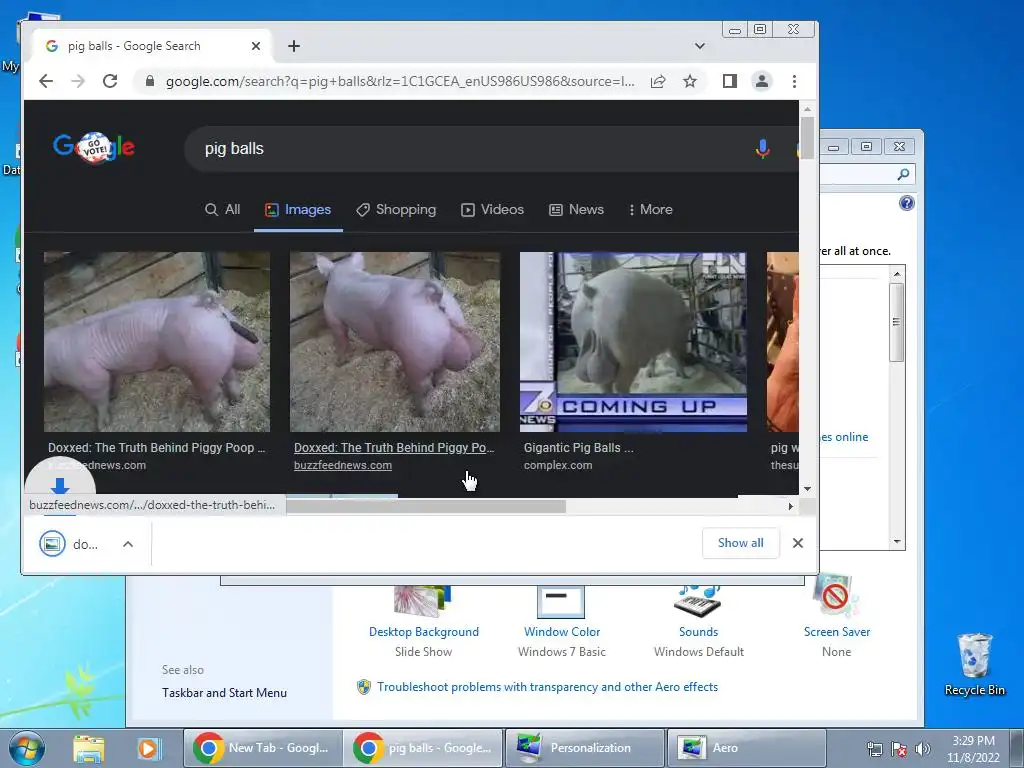1024x768 pixels.
Task: Open Screen Saver settings in Personalization
Action: [x=837, y=632]
